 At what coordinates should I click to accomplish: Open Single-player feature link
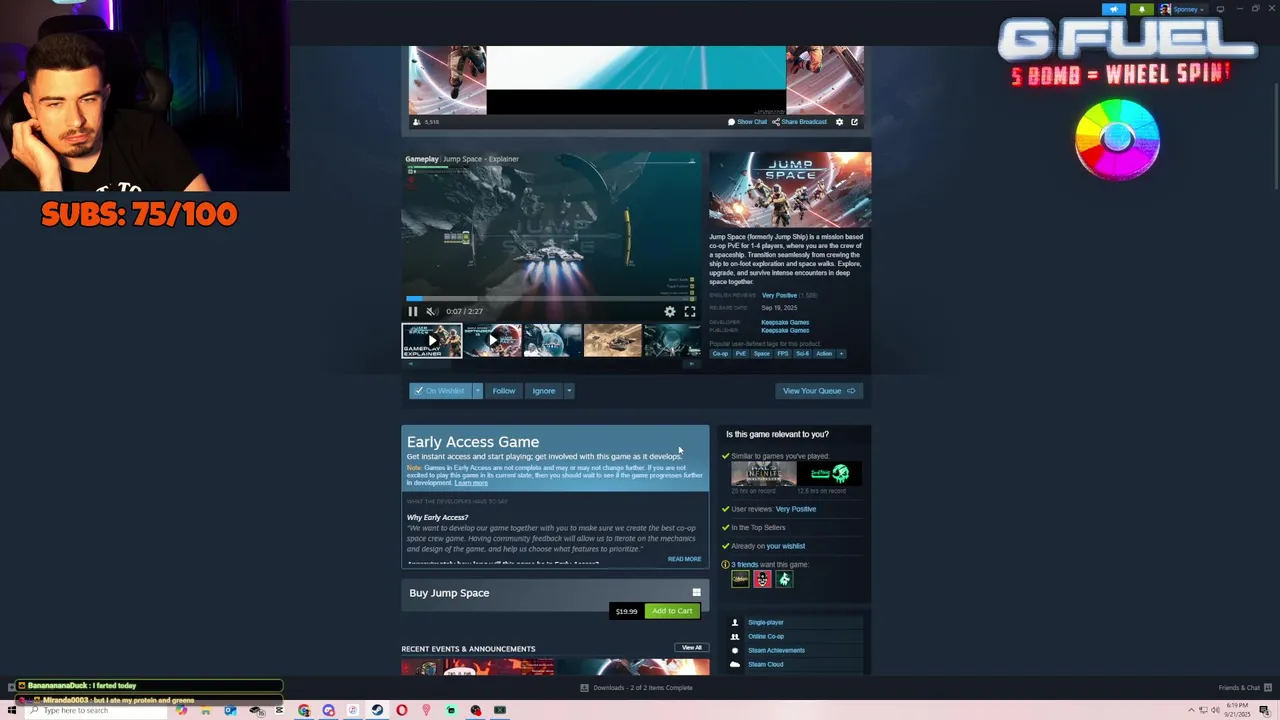766,622
